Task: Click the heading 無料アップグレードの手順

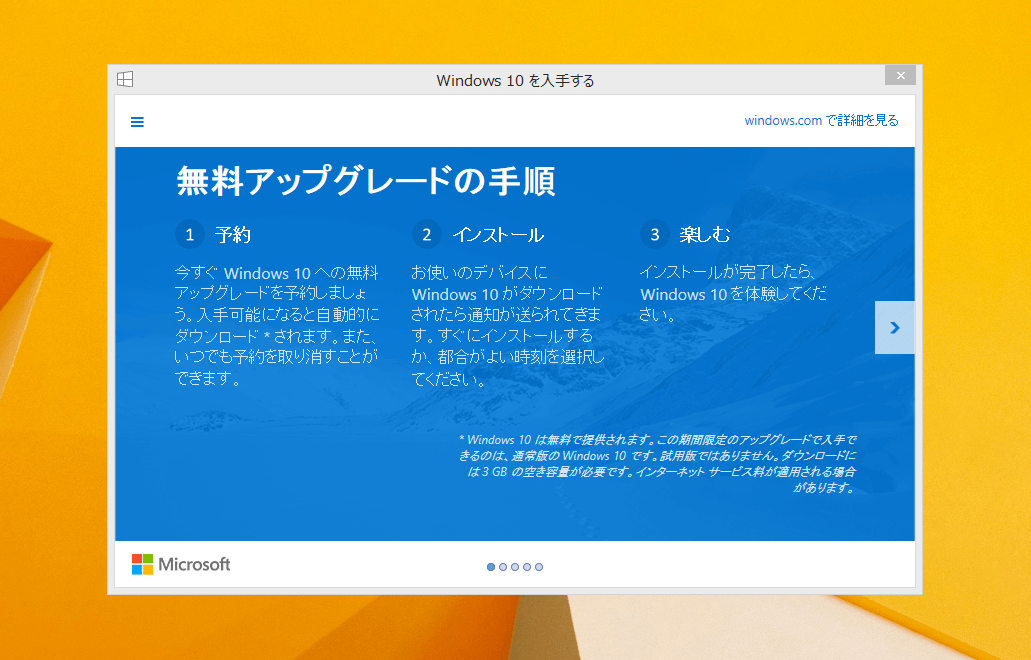Action: [366, 181]
